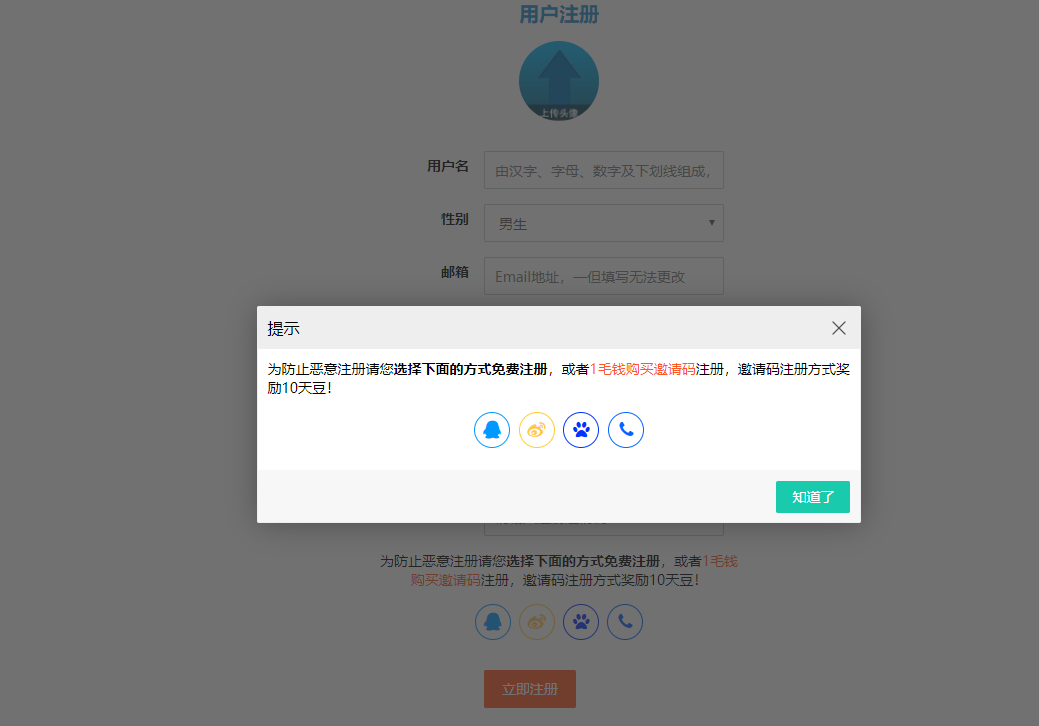Viewport: 1039px width, 726px height.
Task: Pick the phone registration icon in the dialog
Action: point(626,430)
